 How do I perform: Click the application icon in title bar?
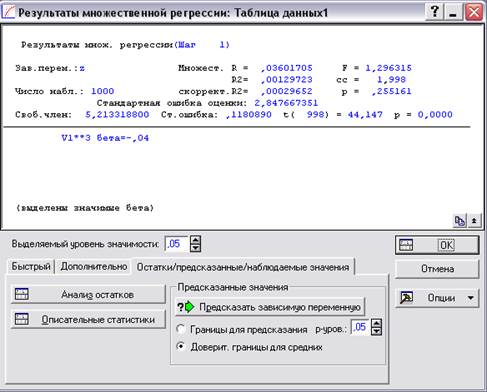click(x=8, y=12)
